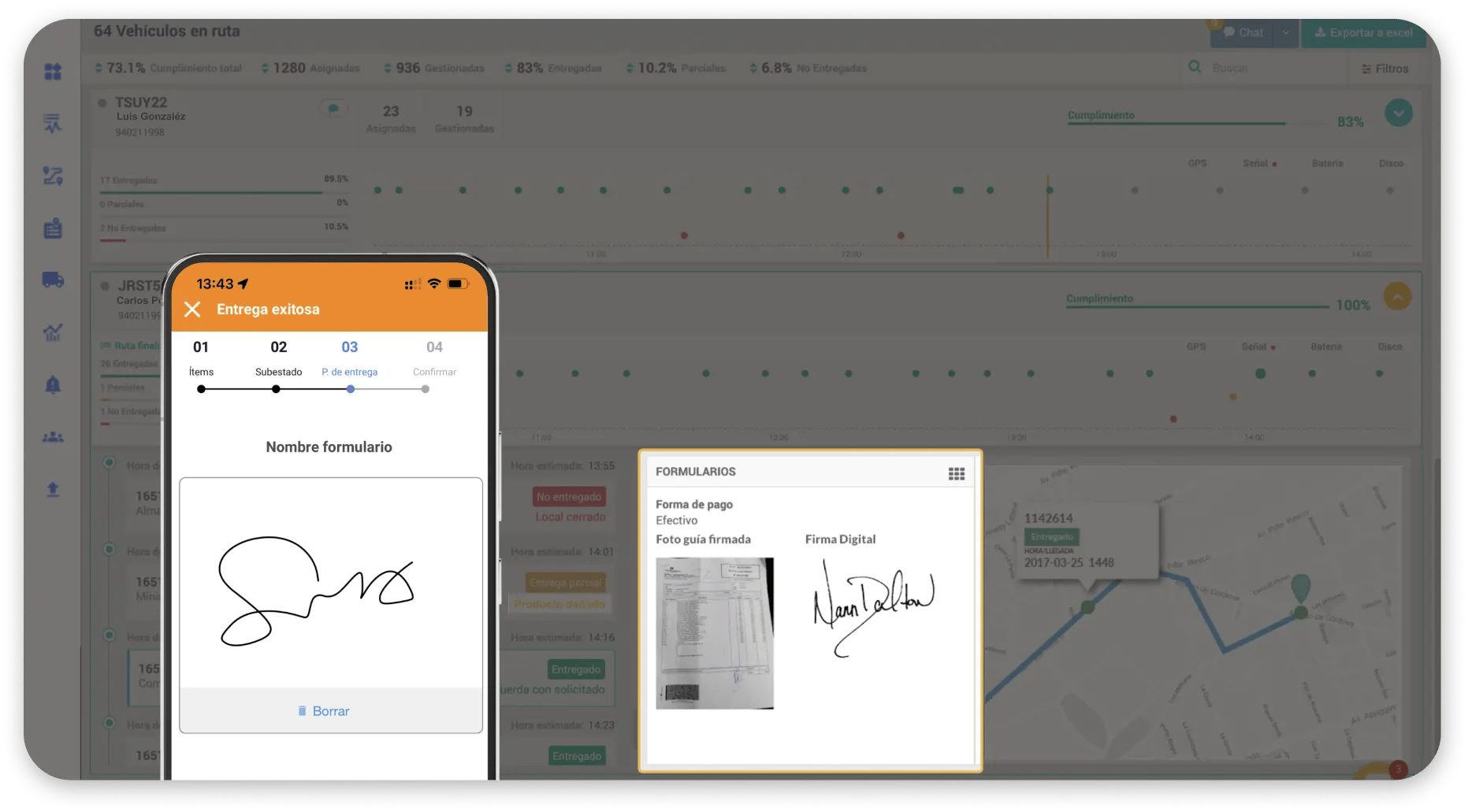
Task: Click the Nombre formulario heading on phone
Action: pos(329,447)
